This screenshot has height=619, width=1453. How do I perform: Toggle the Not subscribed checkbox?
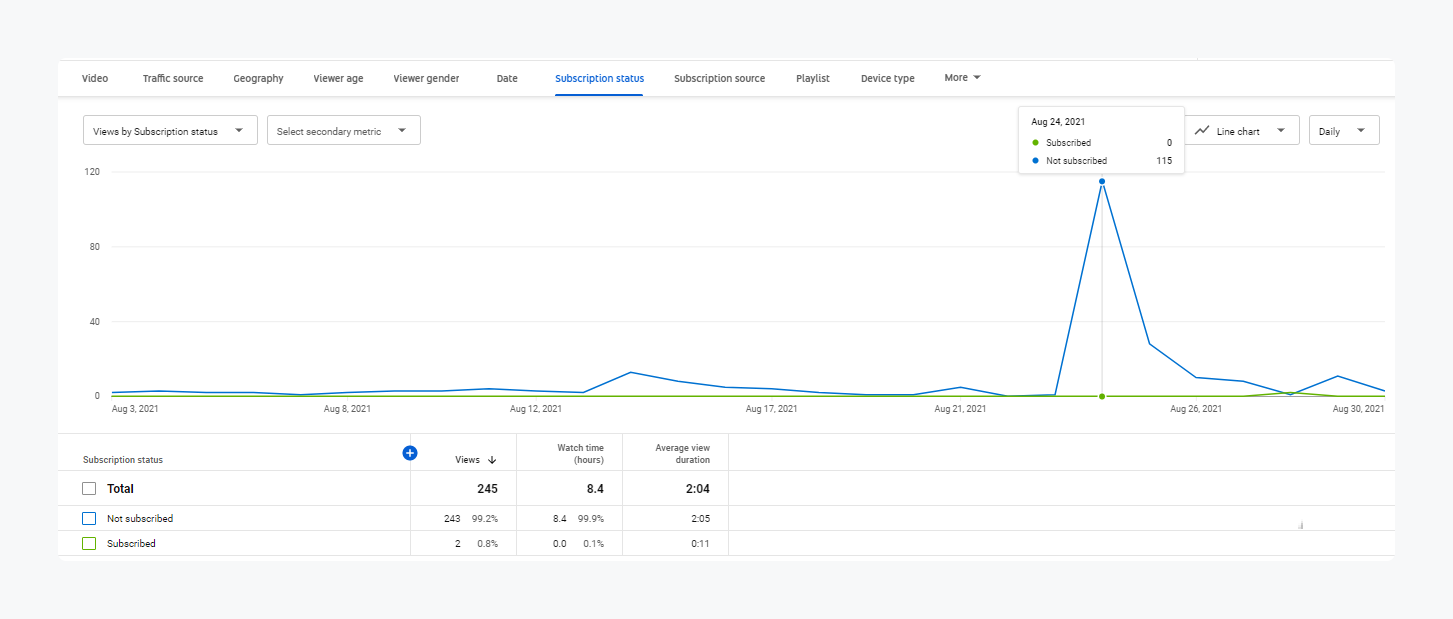89,519
